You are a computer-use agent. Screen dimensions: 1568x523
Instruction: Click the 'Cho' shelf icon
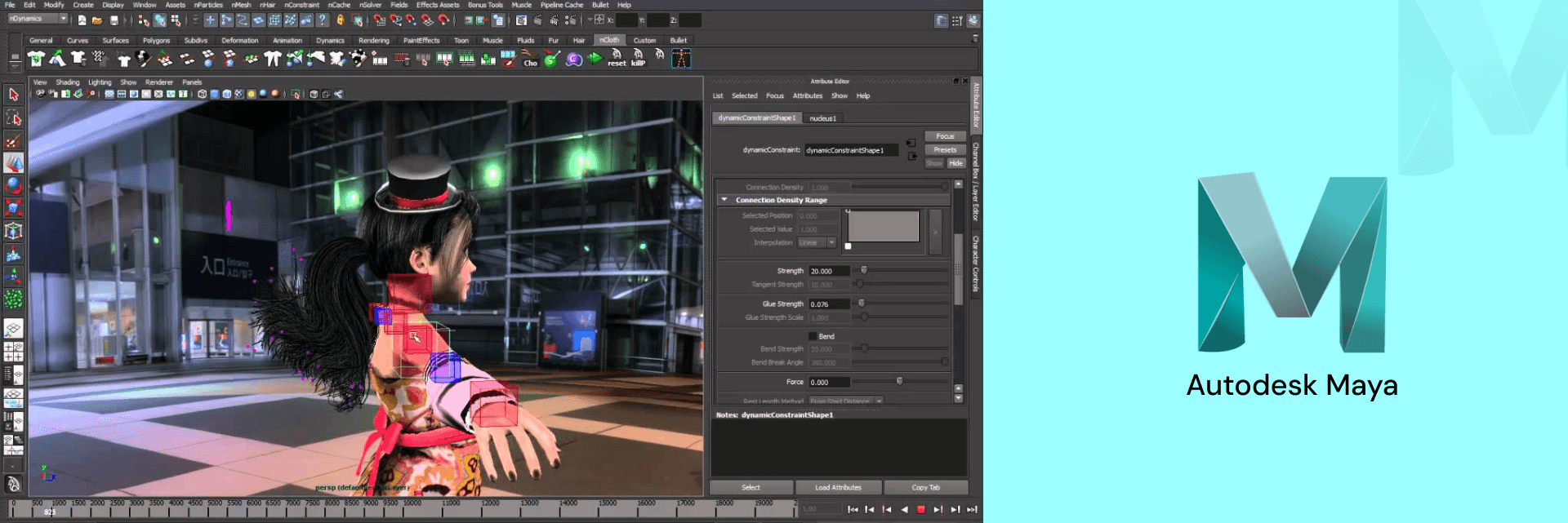(x=530, y=58)
